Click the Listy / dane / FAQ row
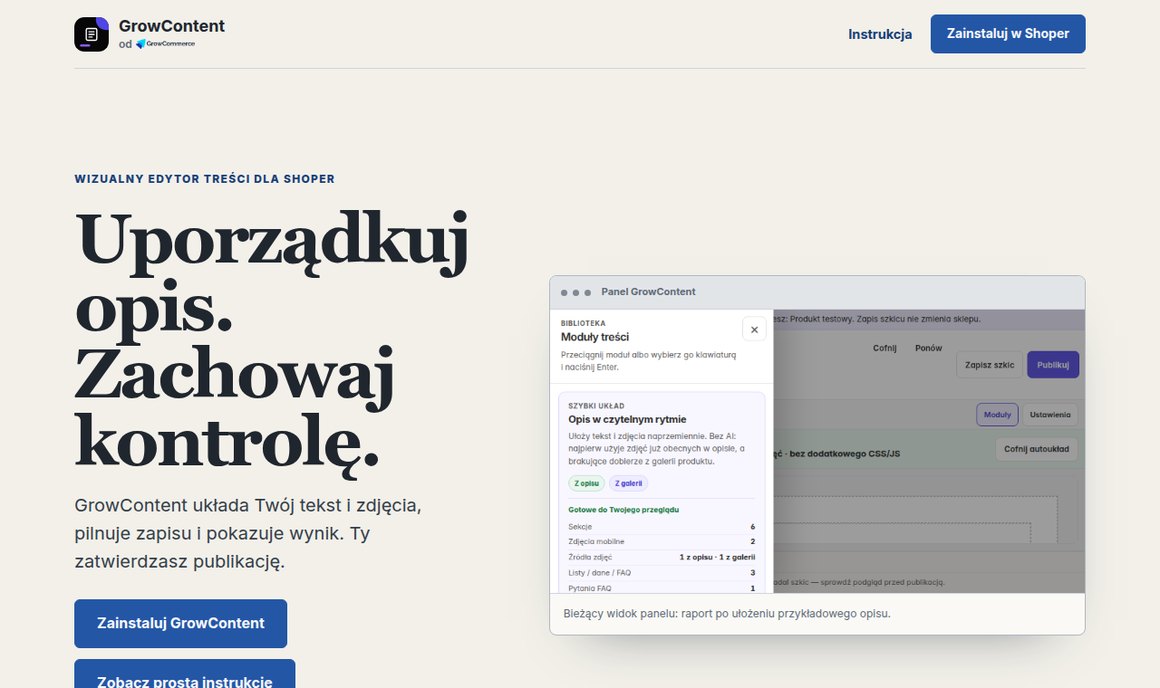The height and width of the screenshot is (688, 1160). [661, 573]
